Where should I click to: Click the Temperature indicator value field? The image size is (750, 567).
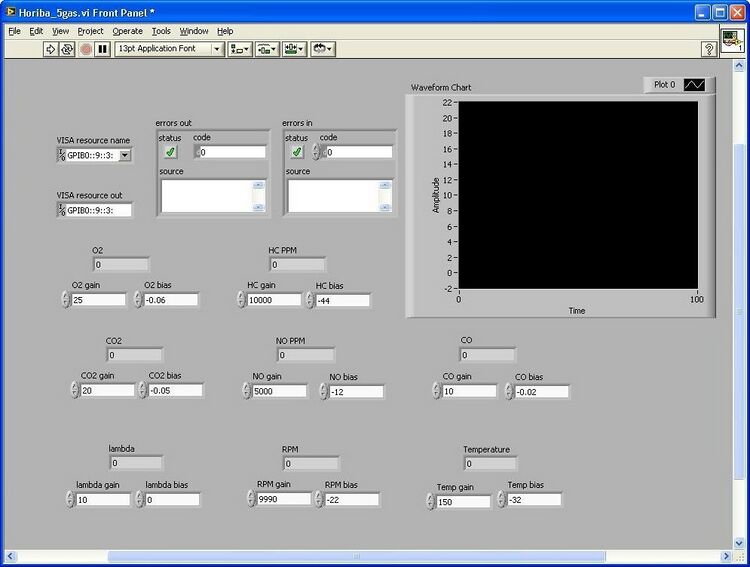tap(490, 464)
